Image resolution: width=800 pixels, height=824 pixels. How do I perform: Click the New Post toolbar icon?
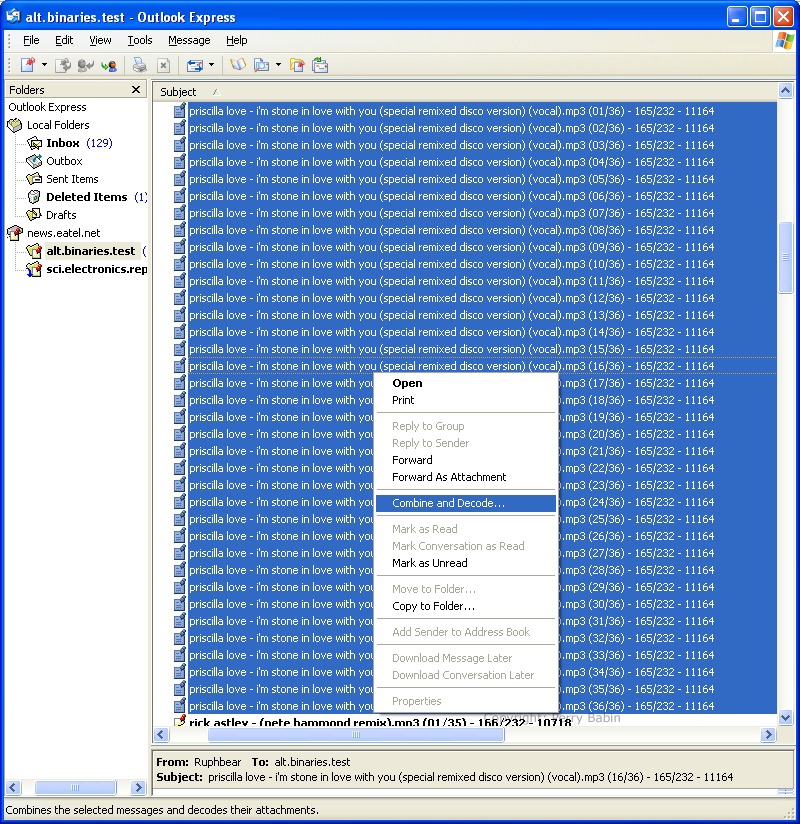click(x=28, y=65)
